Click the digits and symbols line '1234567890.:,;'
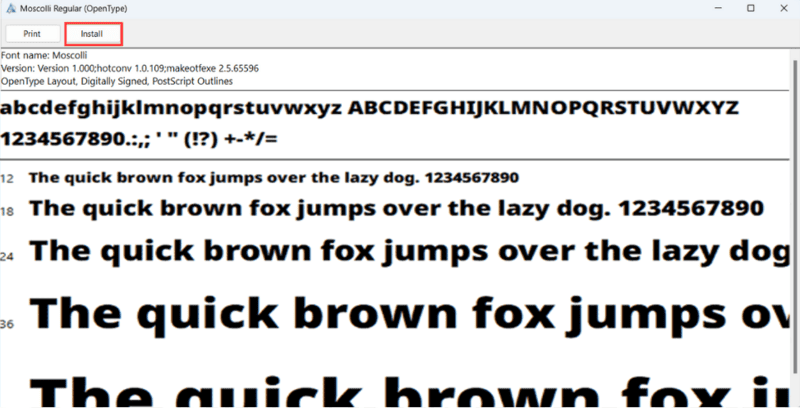 [139, 139]
